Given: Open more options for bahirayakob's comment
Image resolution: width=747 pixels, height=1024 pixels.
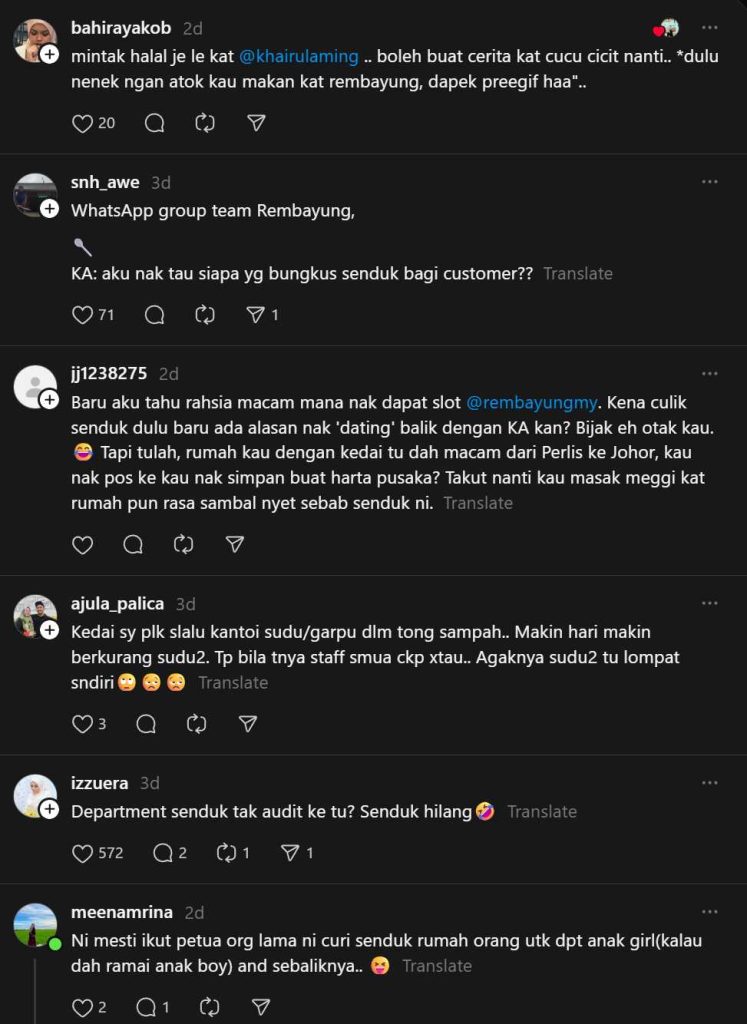Looking at the screenshot, I should 709,28.
